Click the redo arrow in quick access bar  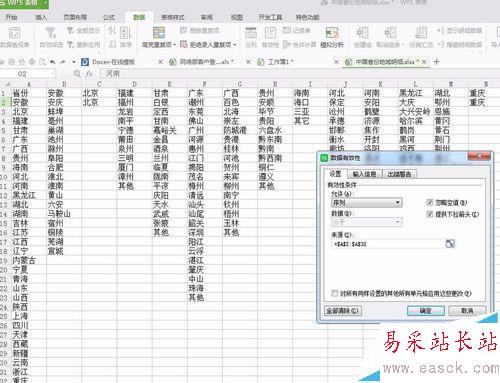(63, 62)
